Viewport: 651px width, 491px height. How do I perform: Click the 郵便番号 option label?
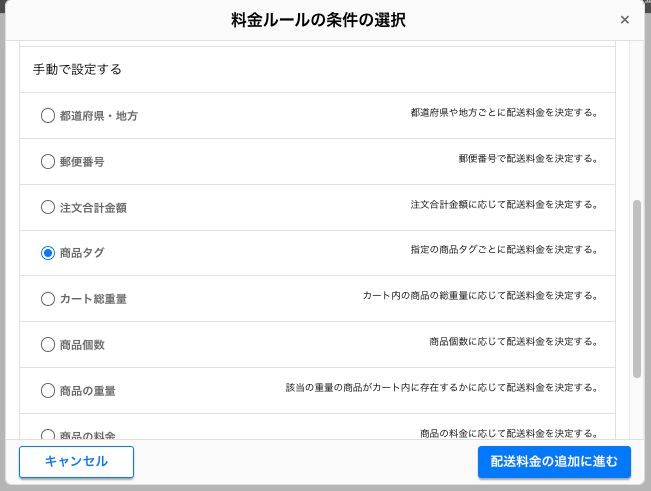point(82,162)
